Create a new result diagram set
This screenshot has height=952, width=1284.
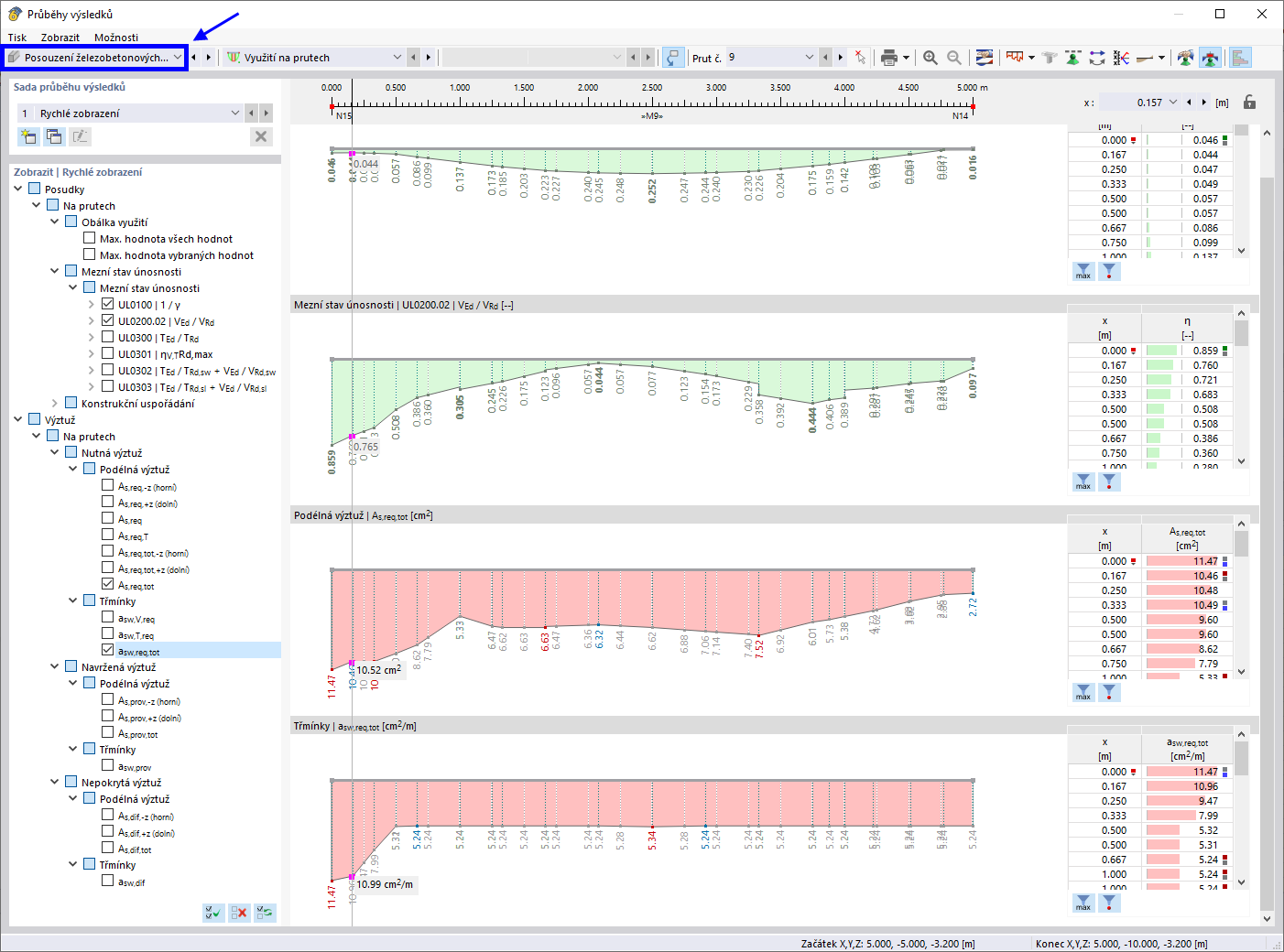click(x=28, y=136)
